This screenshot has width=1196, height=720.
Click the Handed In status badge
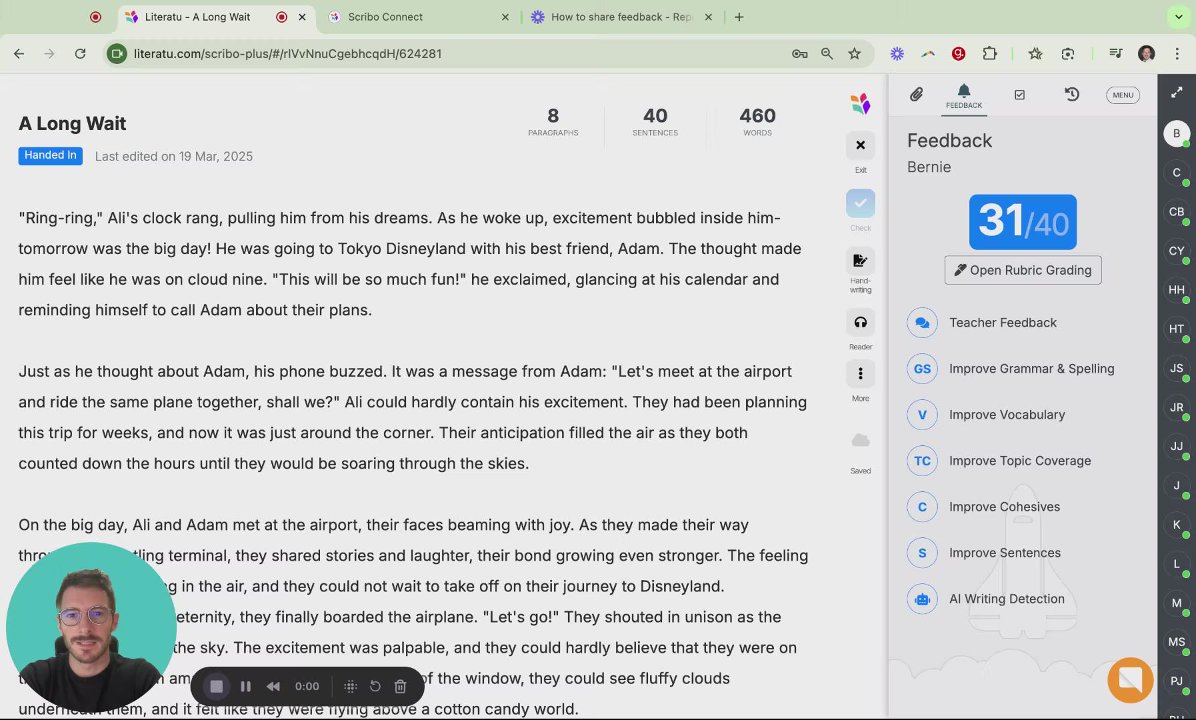click(50, 156)
